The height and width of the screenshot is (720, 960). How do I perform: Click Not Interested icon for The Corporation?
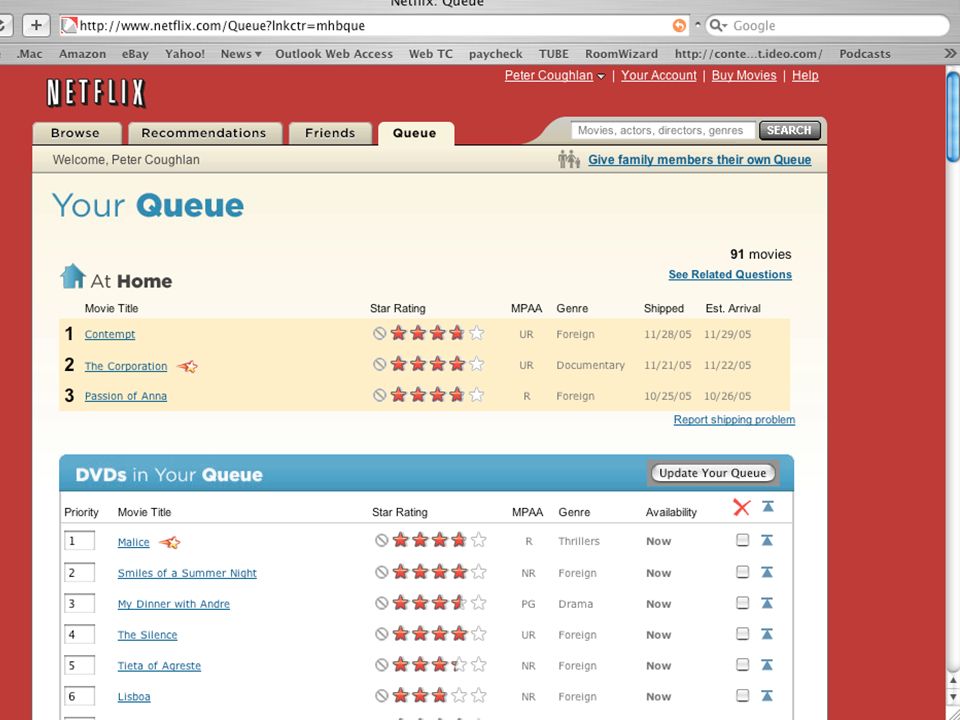(380, 364)
